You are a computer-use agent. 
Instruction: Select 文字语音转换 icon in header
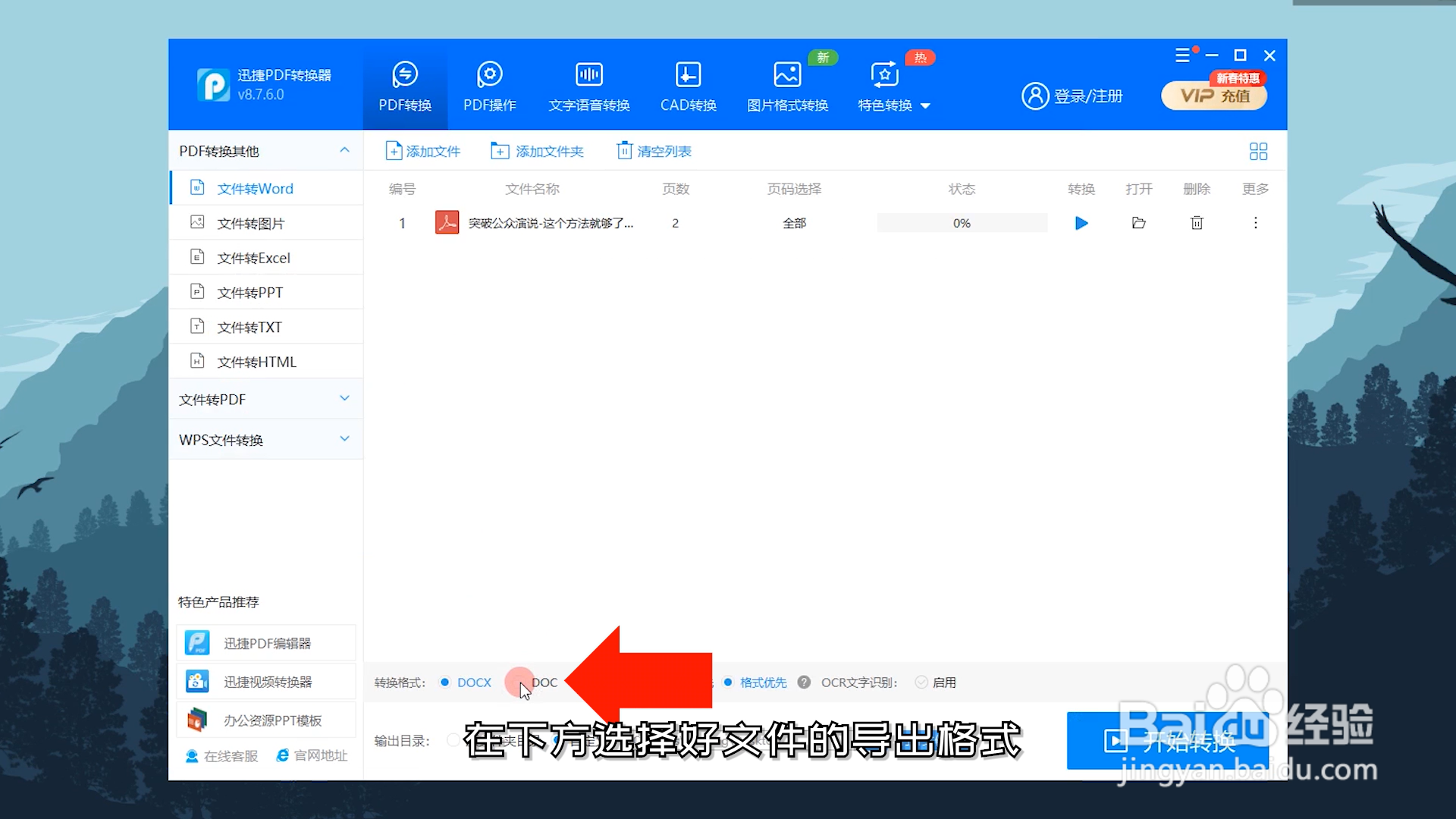(x=589, y=86)
